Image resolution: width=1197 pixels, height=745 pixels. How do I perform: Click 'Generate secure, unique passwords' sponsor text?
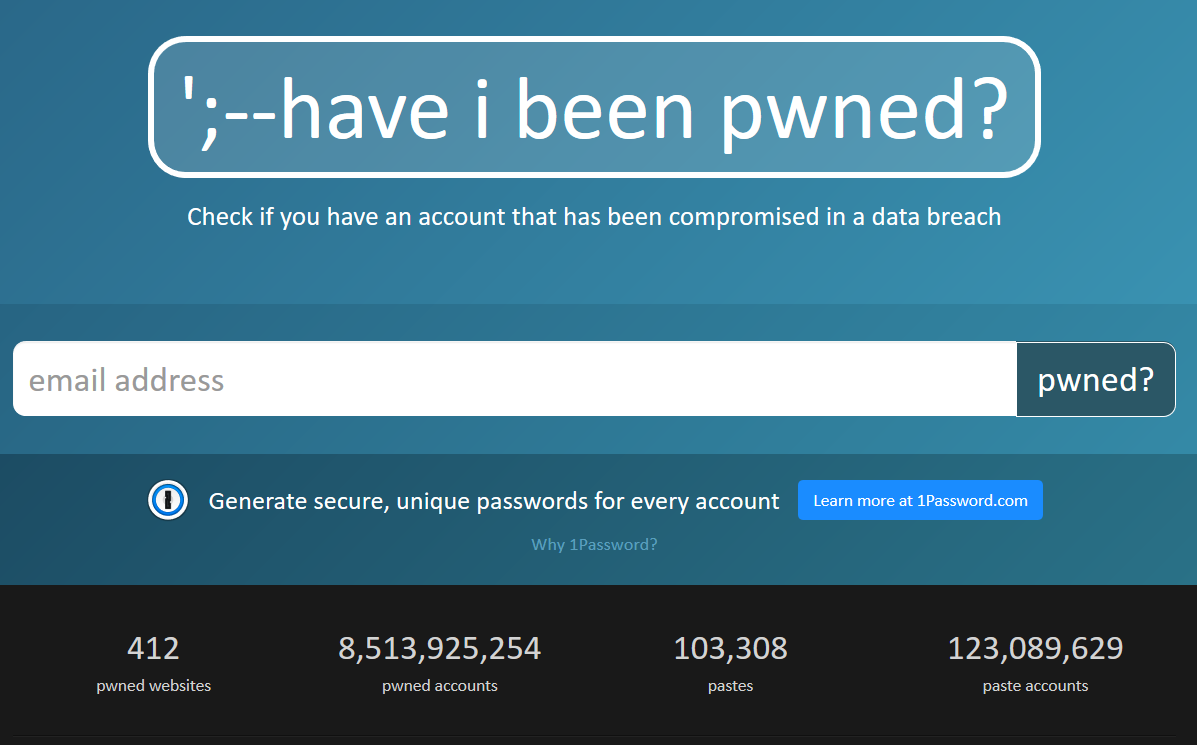(494, 501)
